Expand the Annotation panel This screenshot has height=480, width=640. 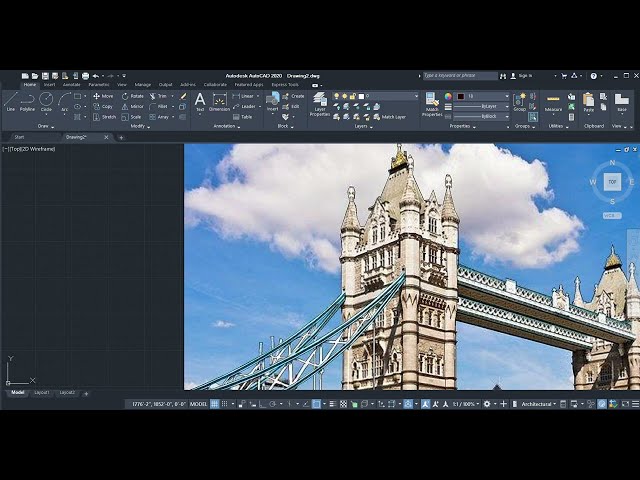click(x=227, y=127)
